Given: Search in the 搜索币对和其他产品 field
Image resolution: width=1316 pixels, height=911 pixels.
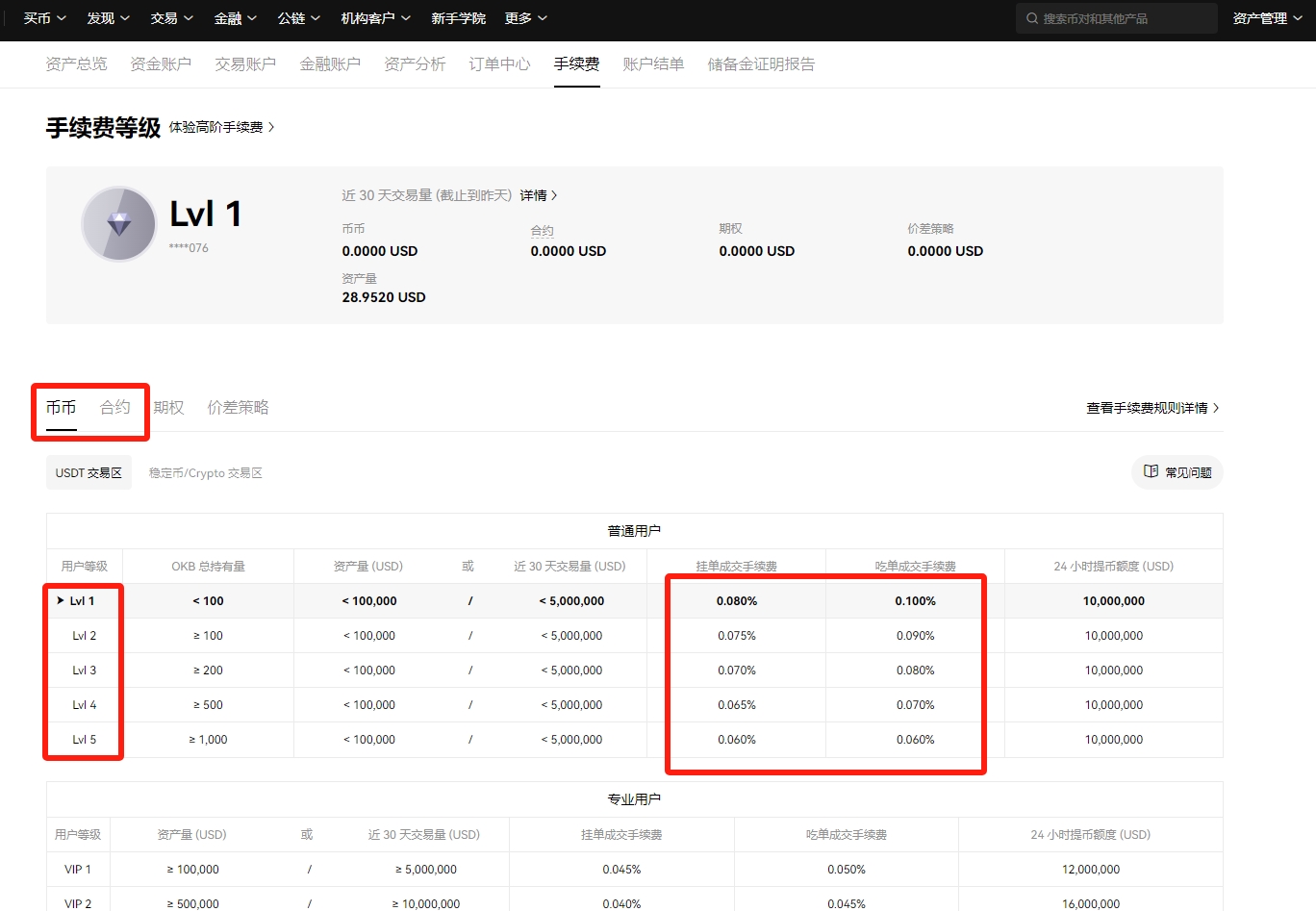Looking at the screenshot, I should (1117, 18).
